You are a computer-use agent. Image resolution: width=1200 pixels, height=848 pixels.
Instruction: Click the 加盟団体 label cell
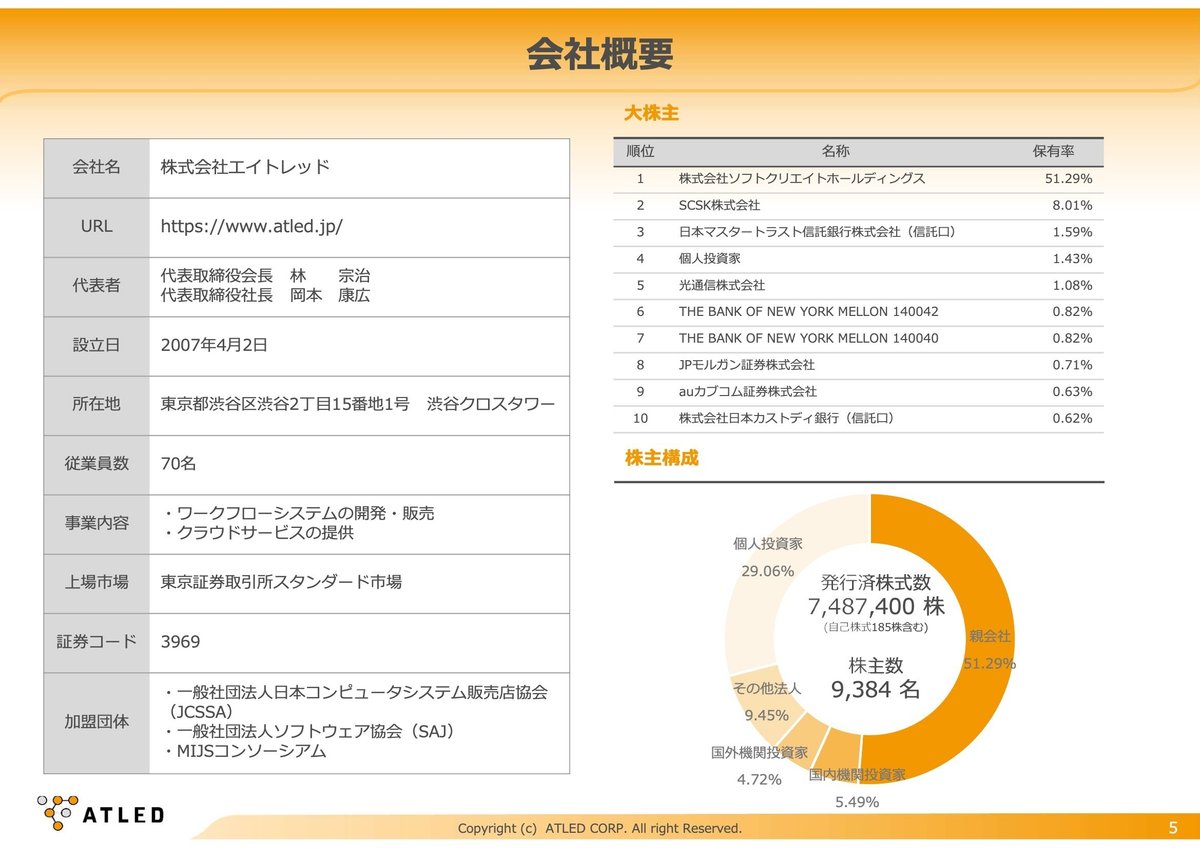(97, 722)
